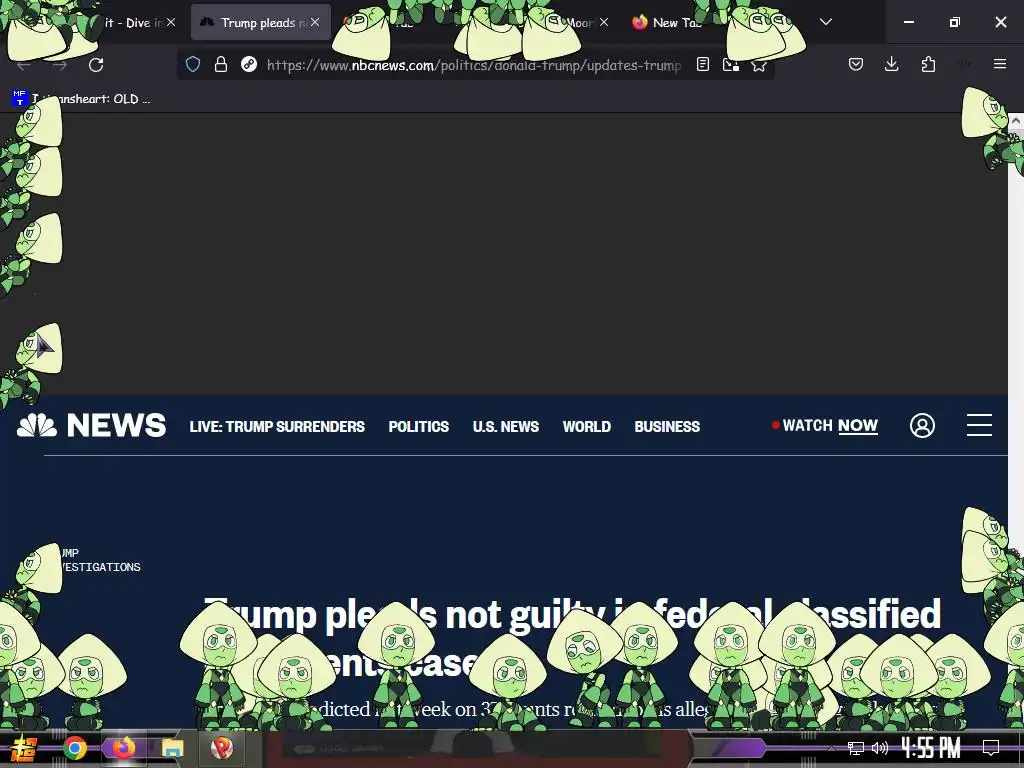This screenshot has width=1024, height=768.
Task: Open the downloads panel
Action: click(x=891, y=64)
